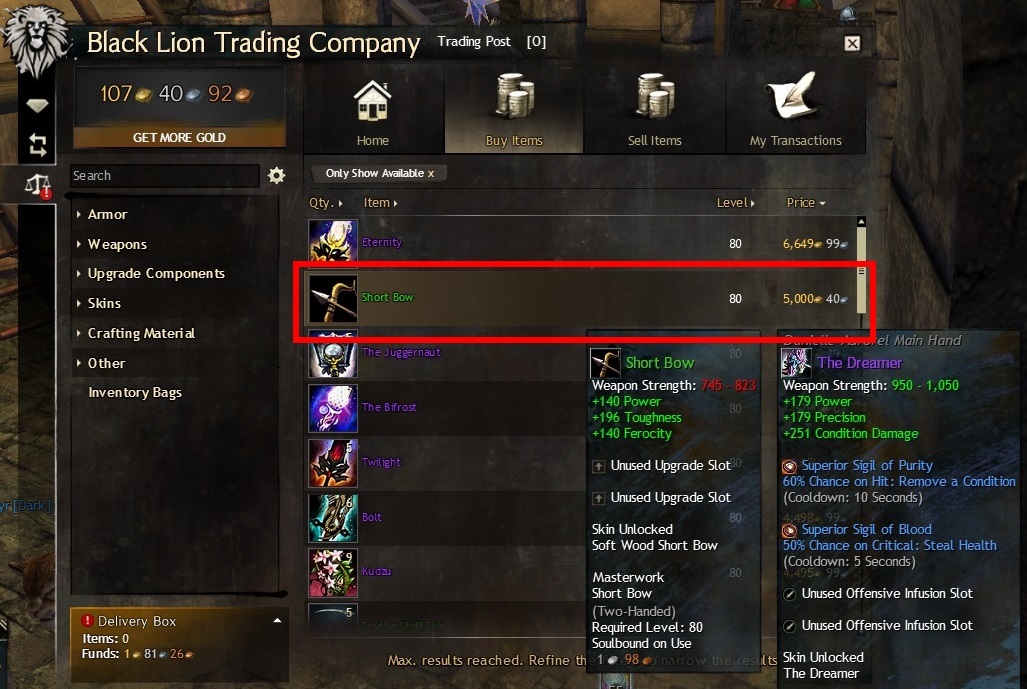Open the currency exchange arrows icon
Screen dimensions: 1027x689
point(37,145)
